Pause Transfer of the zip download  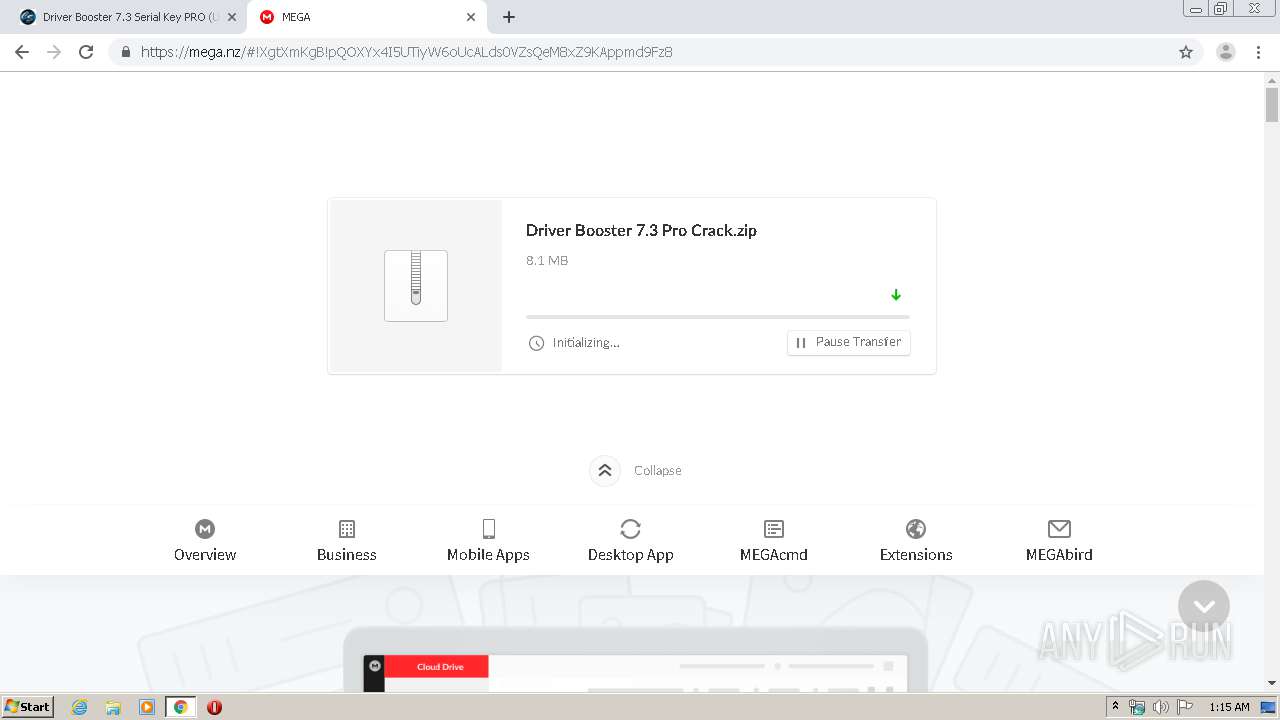(x=849, y=342)
